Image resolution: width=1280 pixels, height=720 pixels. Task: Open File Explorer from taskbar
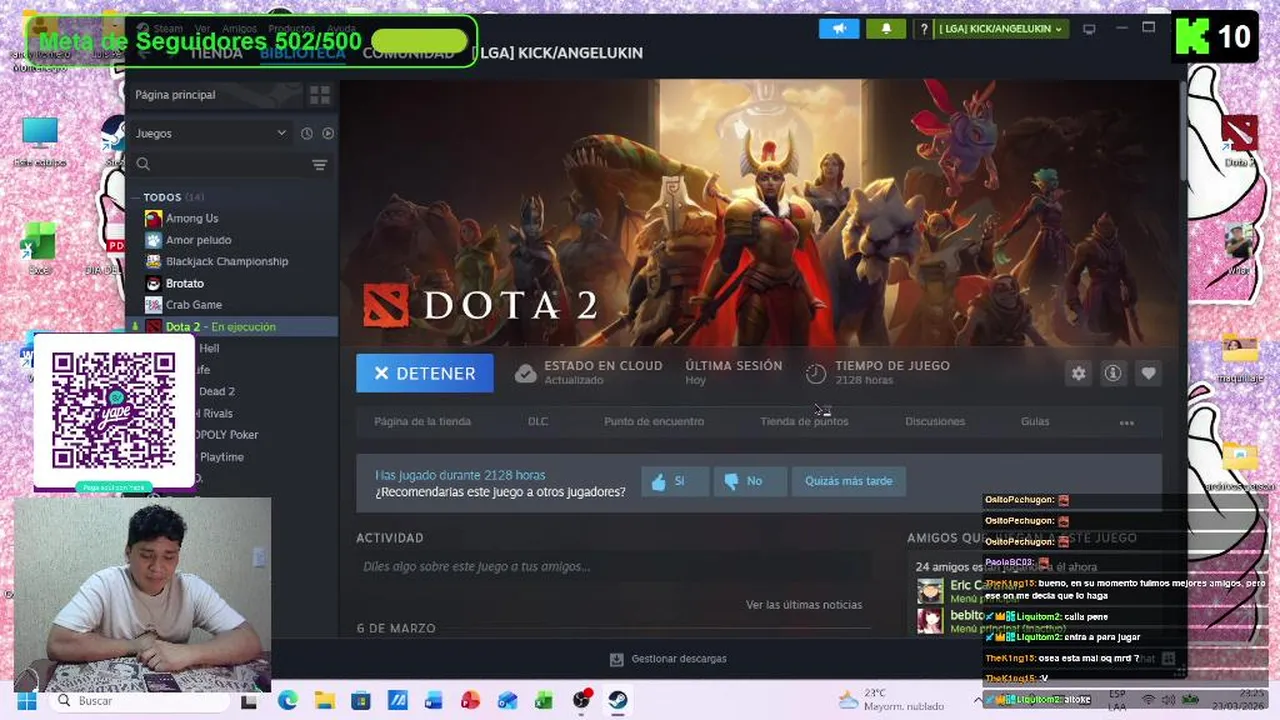pos(324,701)
